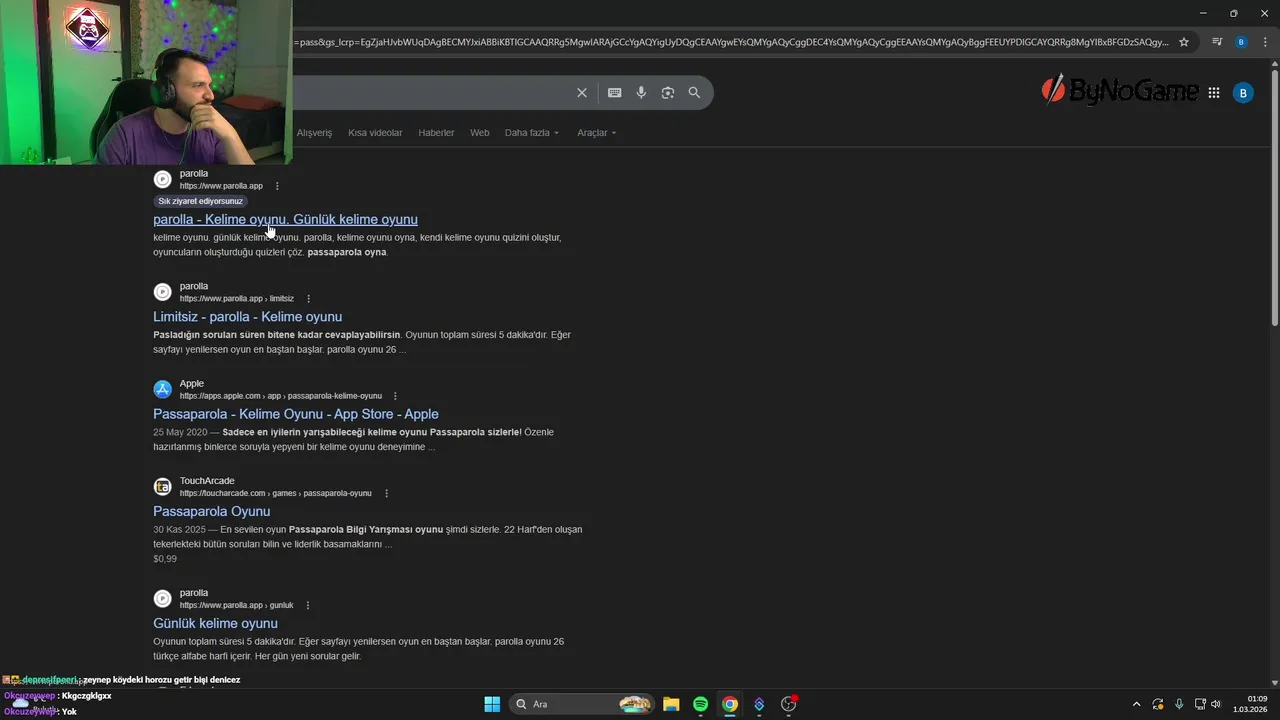Open the sync tray icon

pyautogui.click(x=1158, y=704)
